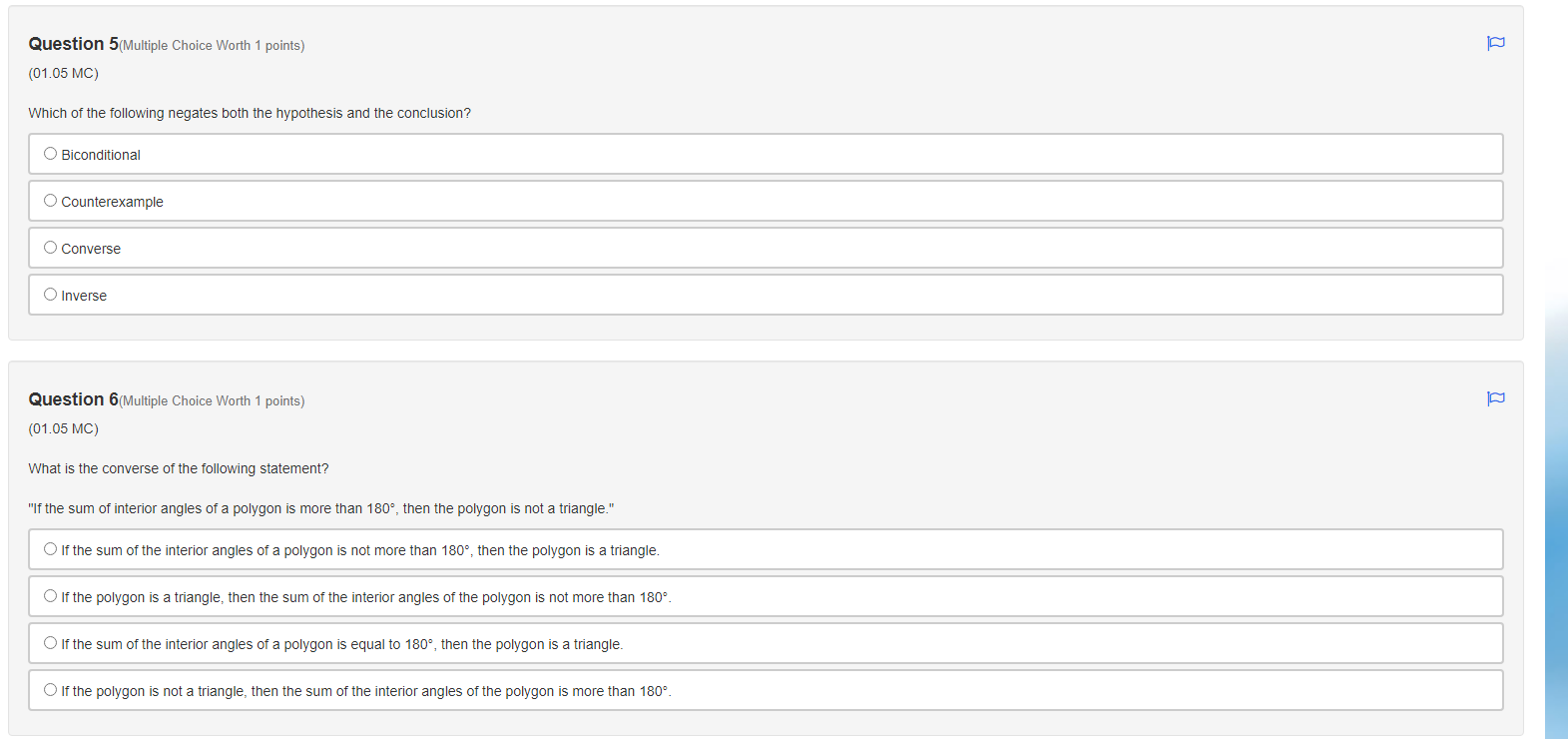Viewport: 1568px width, 739px height.
Task: Click the (01.05 MC) label under Question 6
Action: (x=63, y=428)
